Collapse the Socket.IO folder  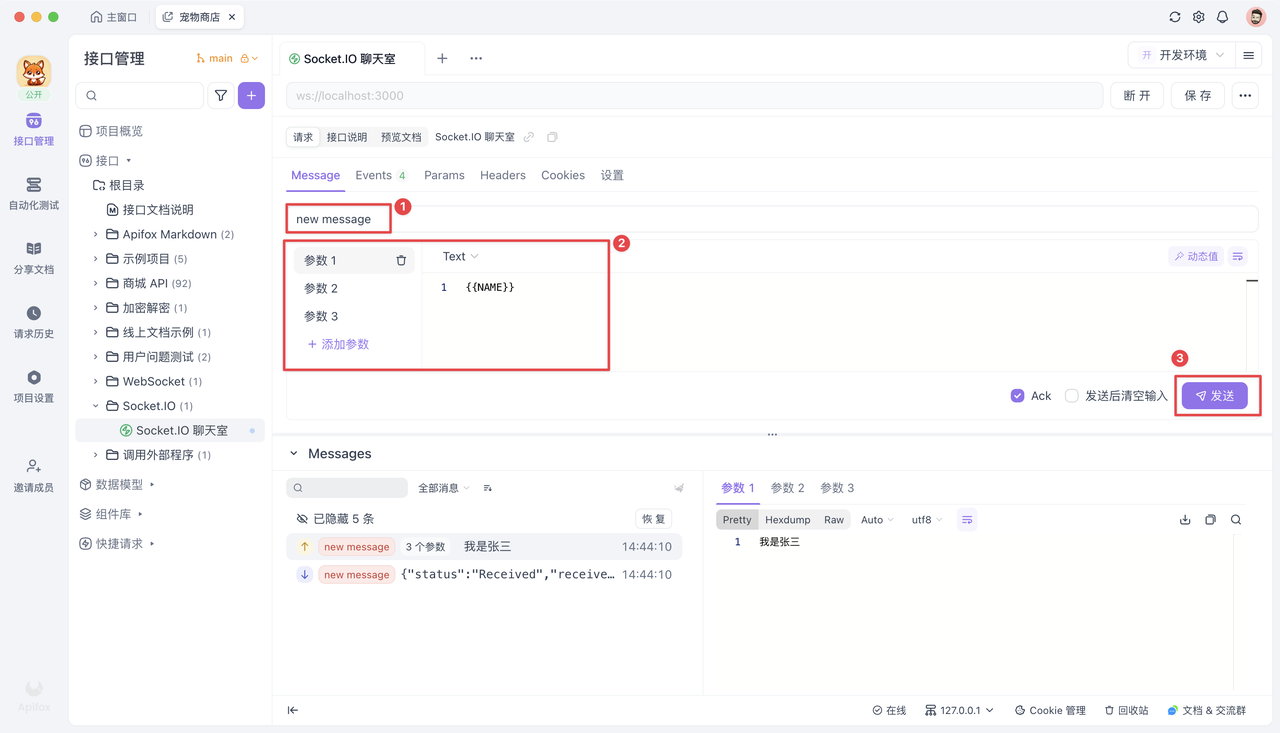(x=96, y=406)
